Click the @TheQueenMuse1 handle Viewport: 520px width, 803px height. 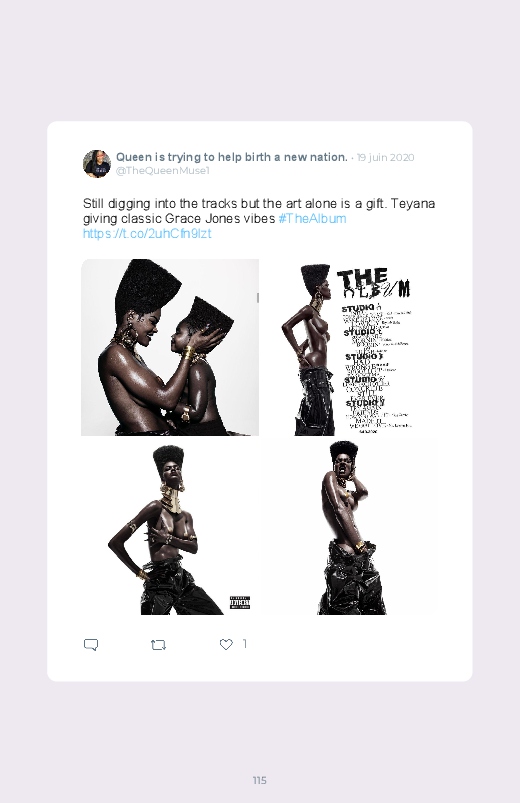pyautogui.click(x=162, y=171)
